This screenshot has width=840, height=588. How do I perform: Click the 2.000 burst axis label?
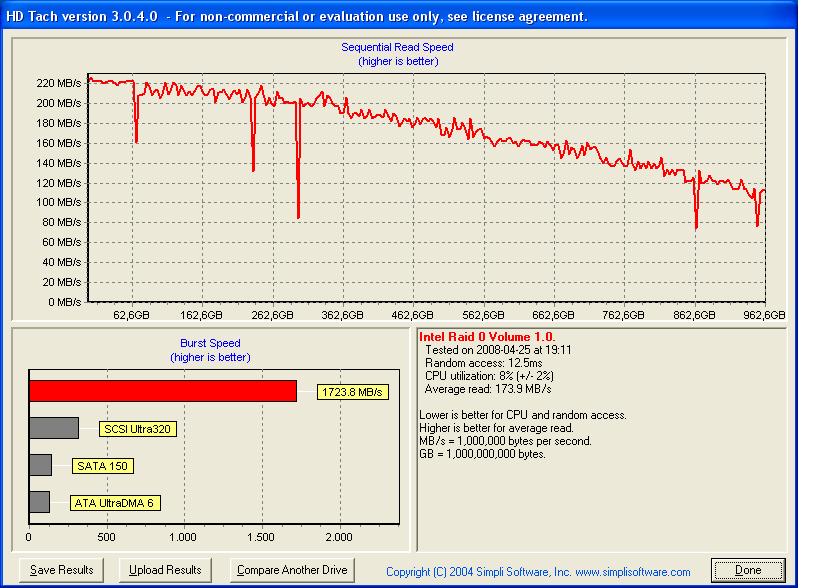pos(339,537)
